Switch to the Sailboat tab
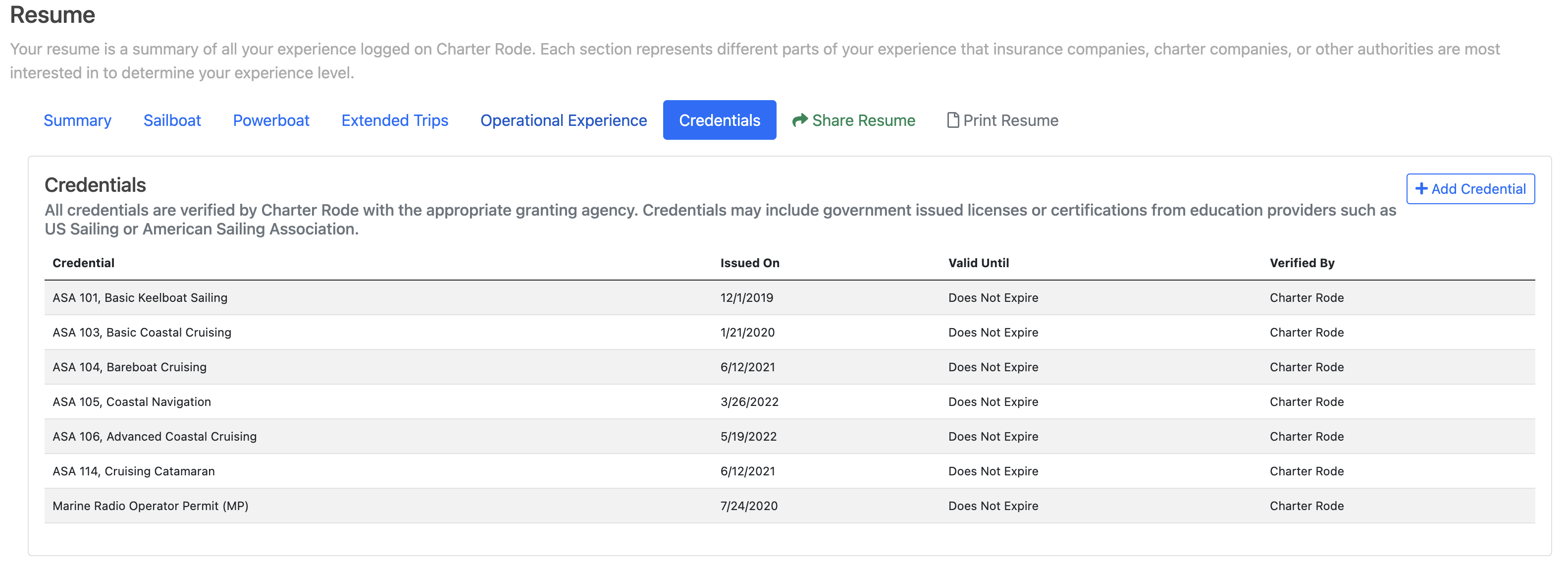Viewport: 1568px width, 574px height. tap(172, 120)
